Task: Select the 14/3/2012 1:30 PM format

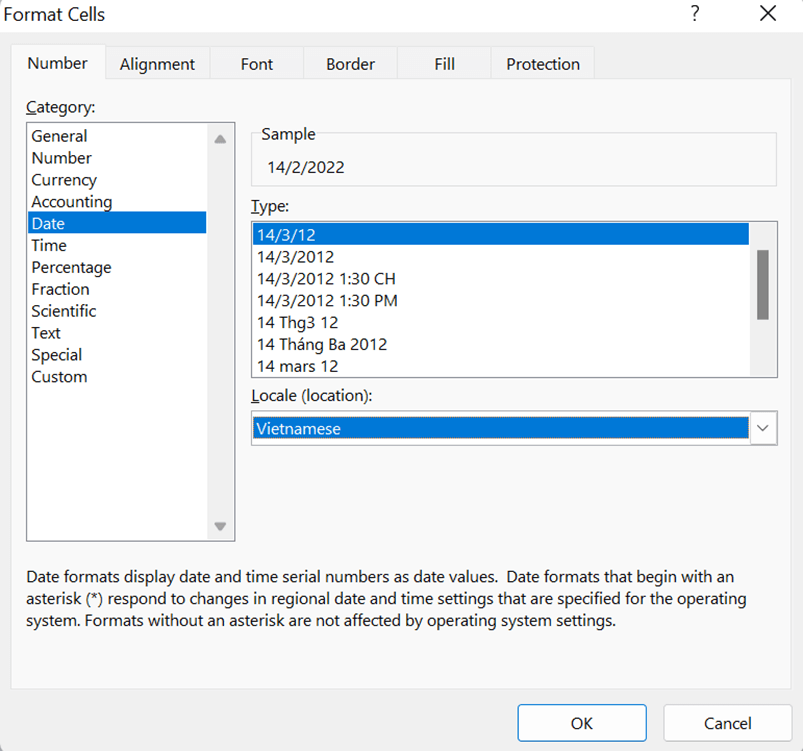Action: [x=327, y=300]
